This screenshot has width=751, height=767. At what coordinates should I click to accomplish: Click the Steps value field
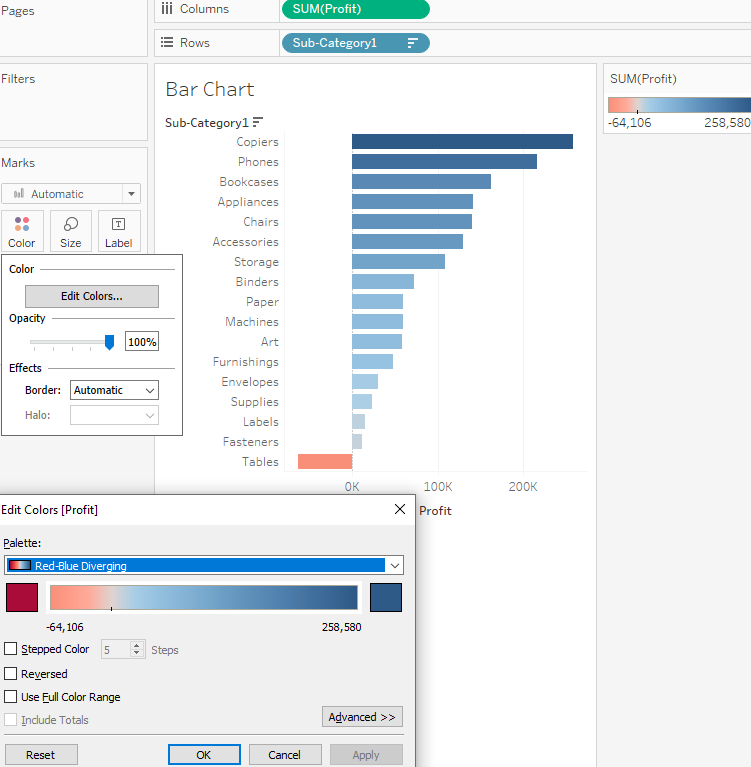coord(115,650)
